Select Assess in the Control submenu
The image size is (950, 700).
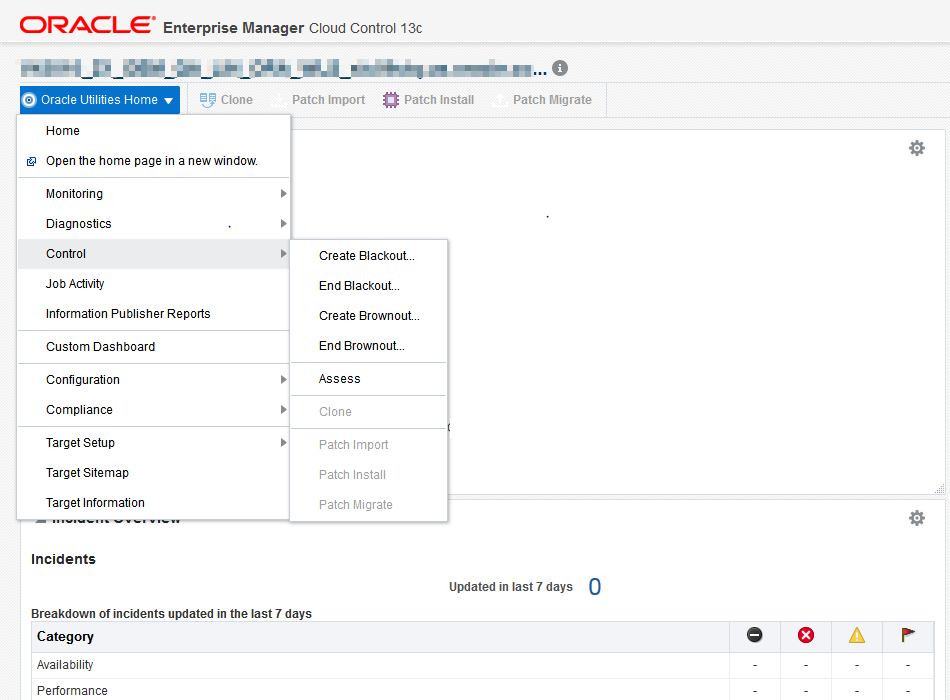[x=368, y=379]
